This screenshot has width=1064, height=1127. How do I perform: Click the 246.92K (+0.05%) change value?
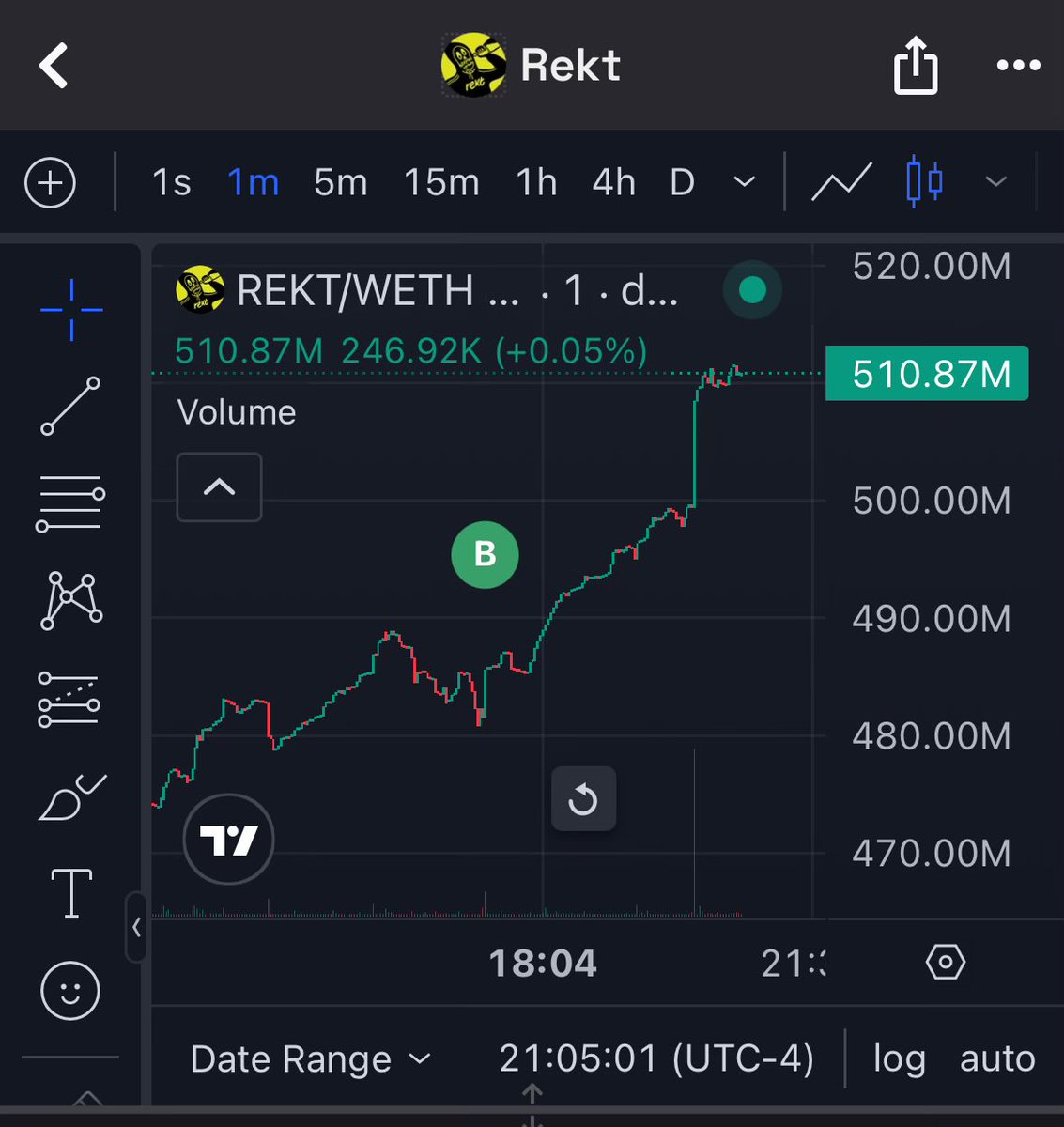494,351
